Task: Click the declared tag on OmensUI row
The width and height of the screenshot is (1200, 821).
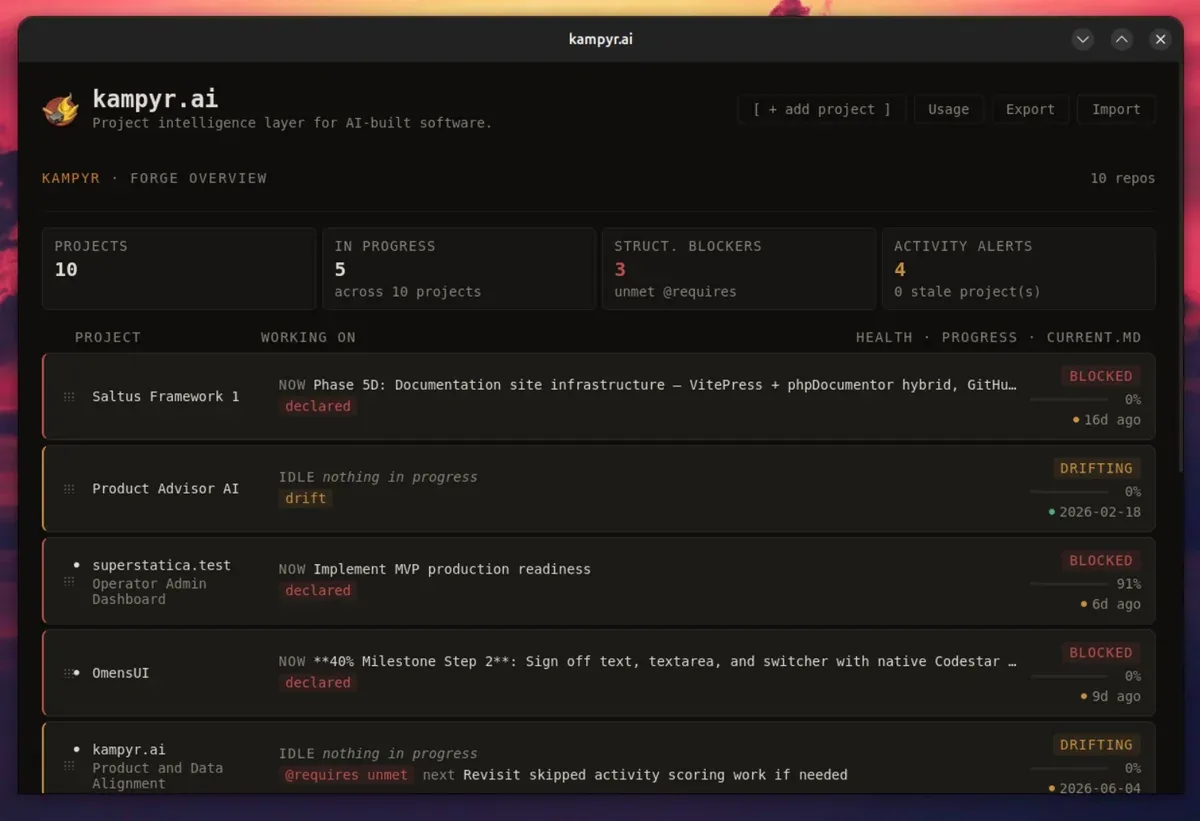Action: pos(318,682)
